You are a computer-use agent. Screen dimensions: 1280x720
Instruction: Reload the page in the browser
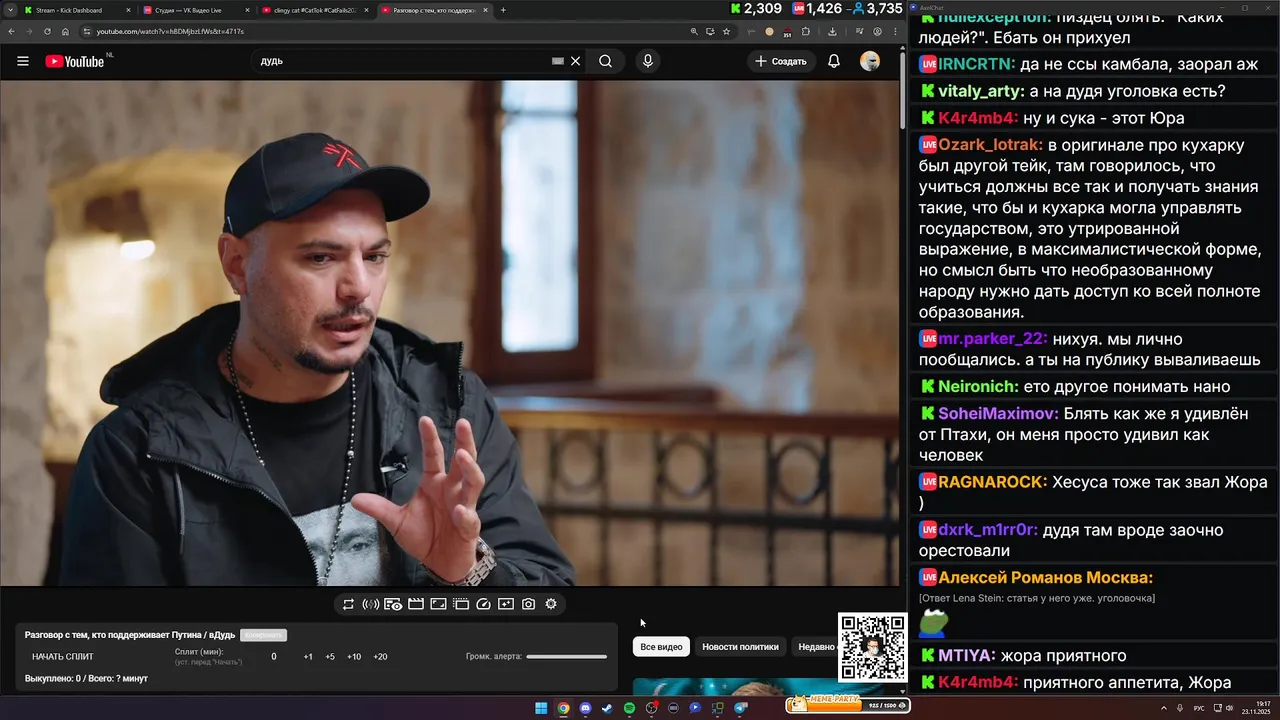48,31
